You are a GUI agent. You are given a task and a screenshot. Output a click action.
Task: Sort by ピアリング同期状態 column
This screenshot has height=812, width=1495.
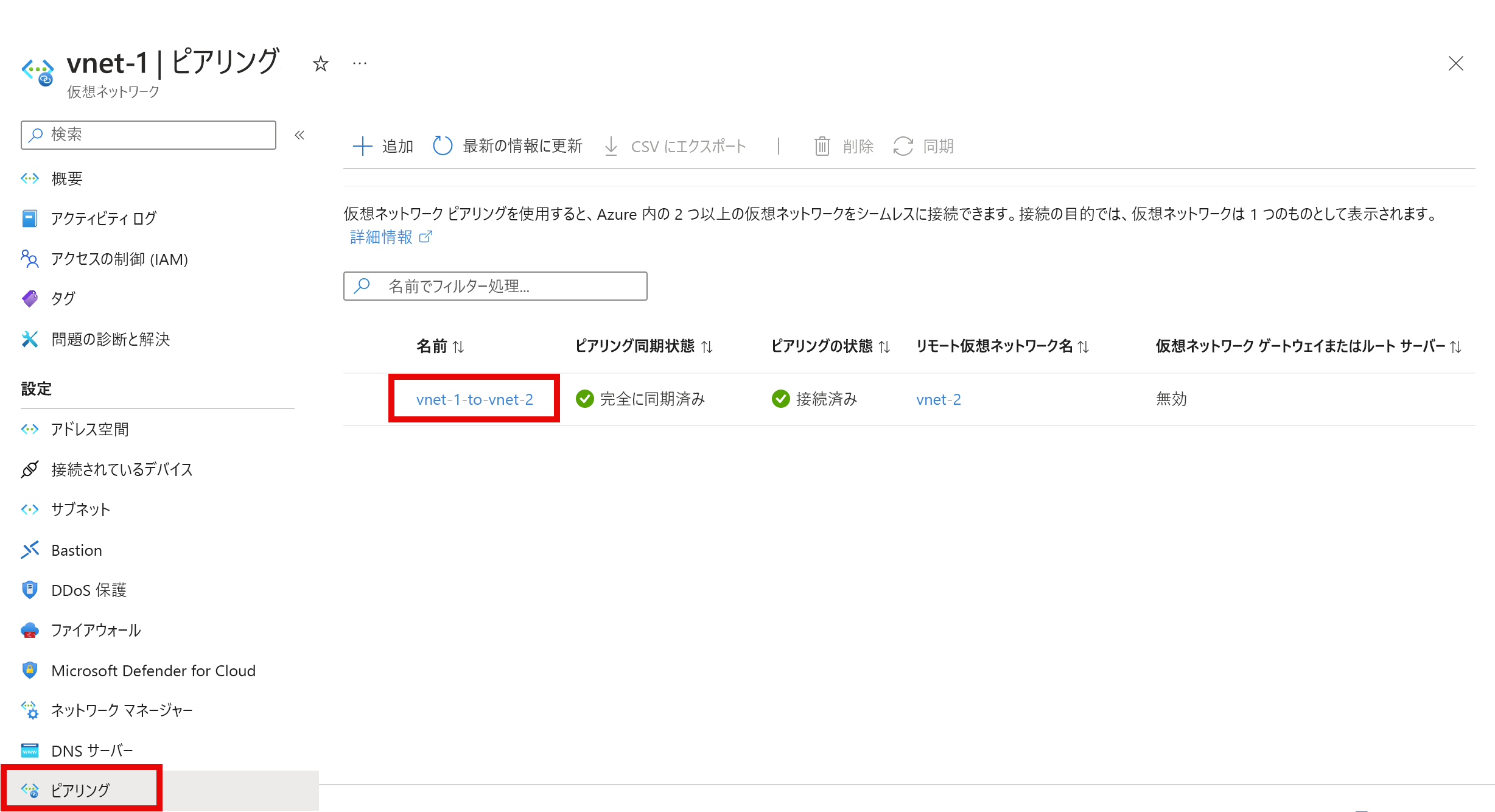pos(644,346)
